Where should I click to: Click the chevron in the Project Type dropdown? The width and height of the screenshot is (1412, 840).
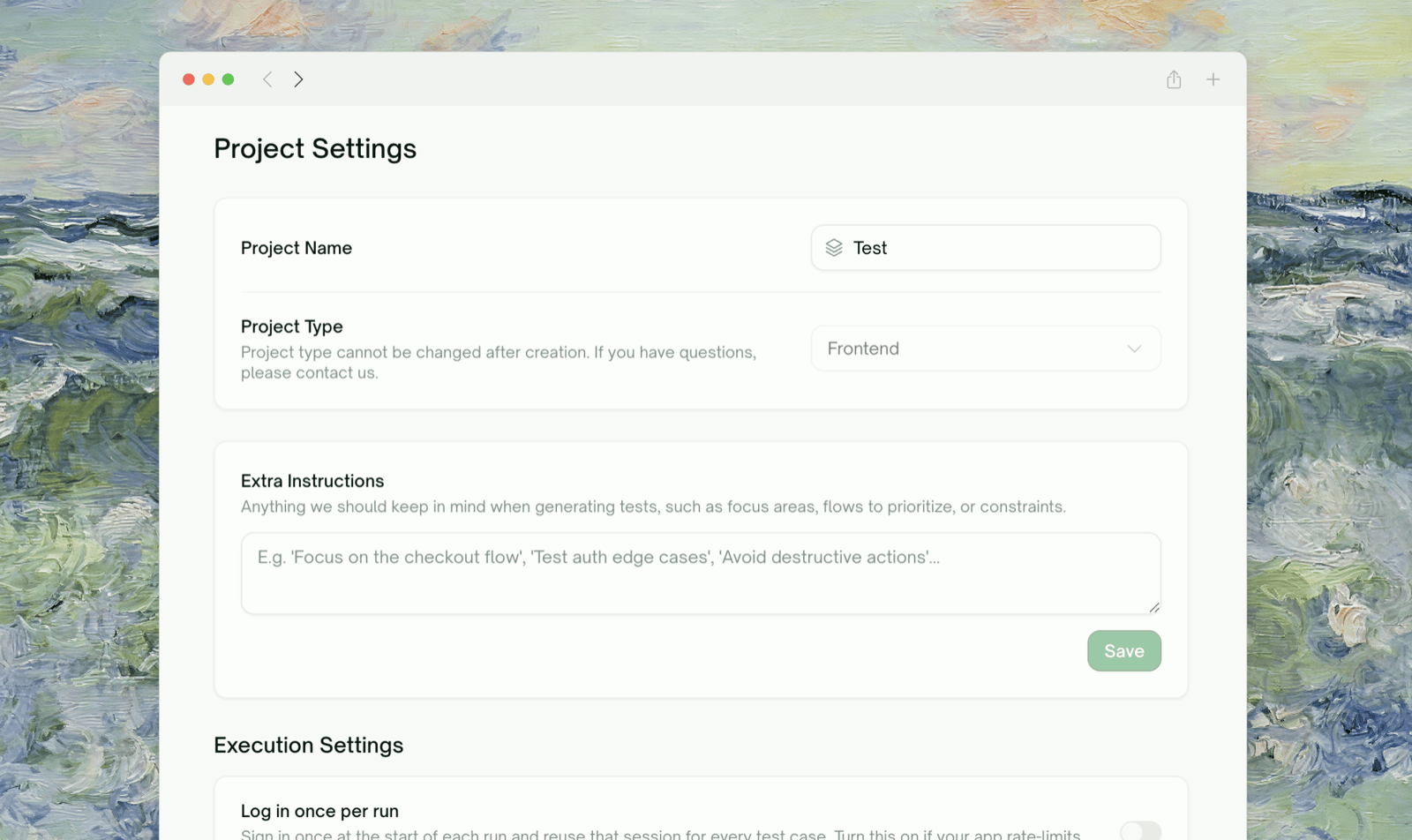point(1134,349)
